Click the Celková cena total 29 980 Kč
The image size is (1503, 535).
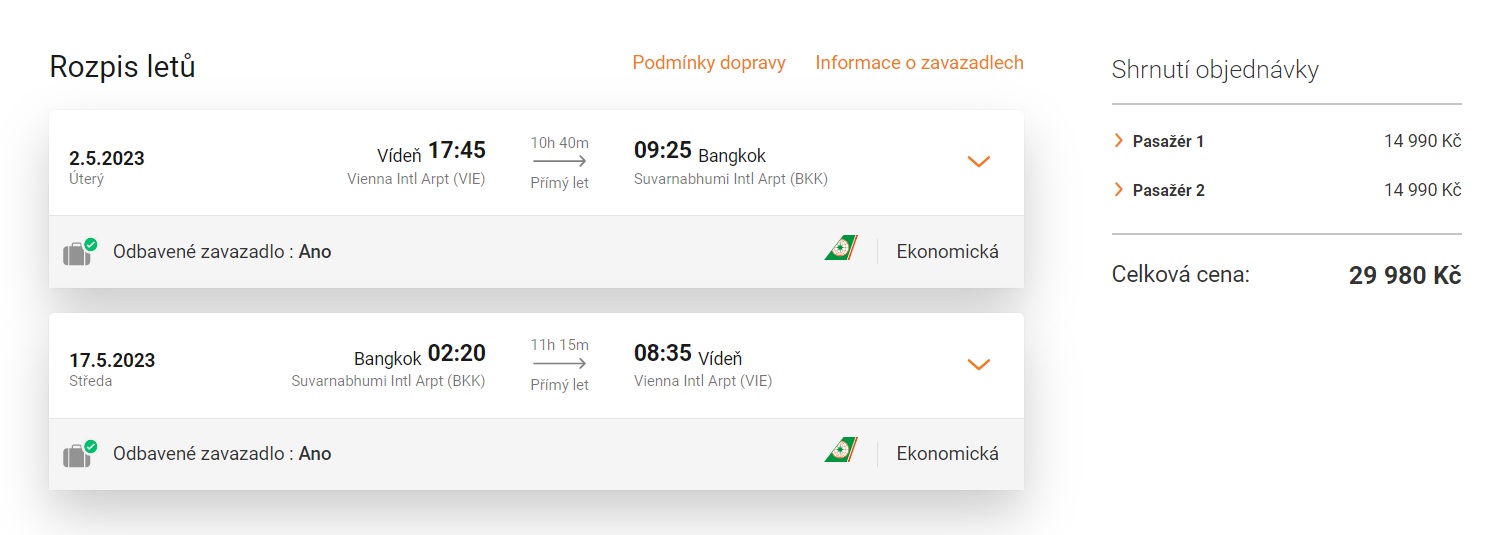pos(1404,276)
